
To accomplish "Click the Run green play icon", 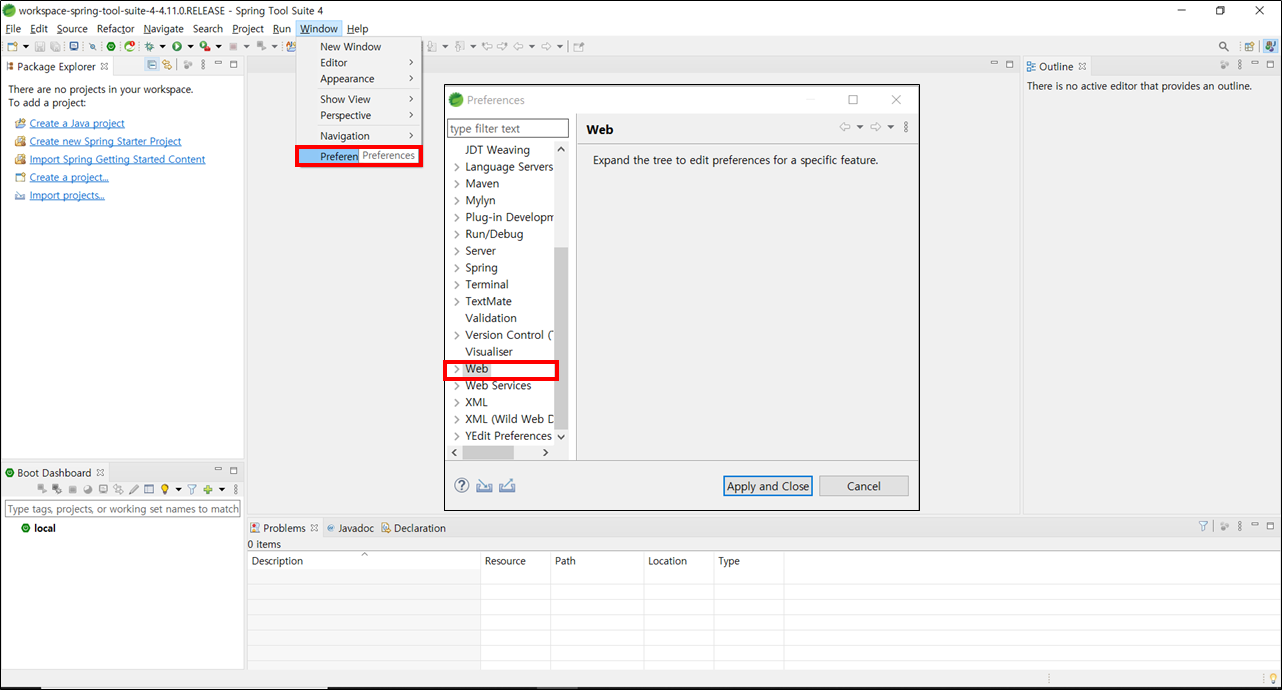I will pos(176,46).
